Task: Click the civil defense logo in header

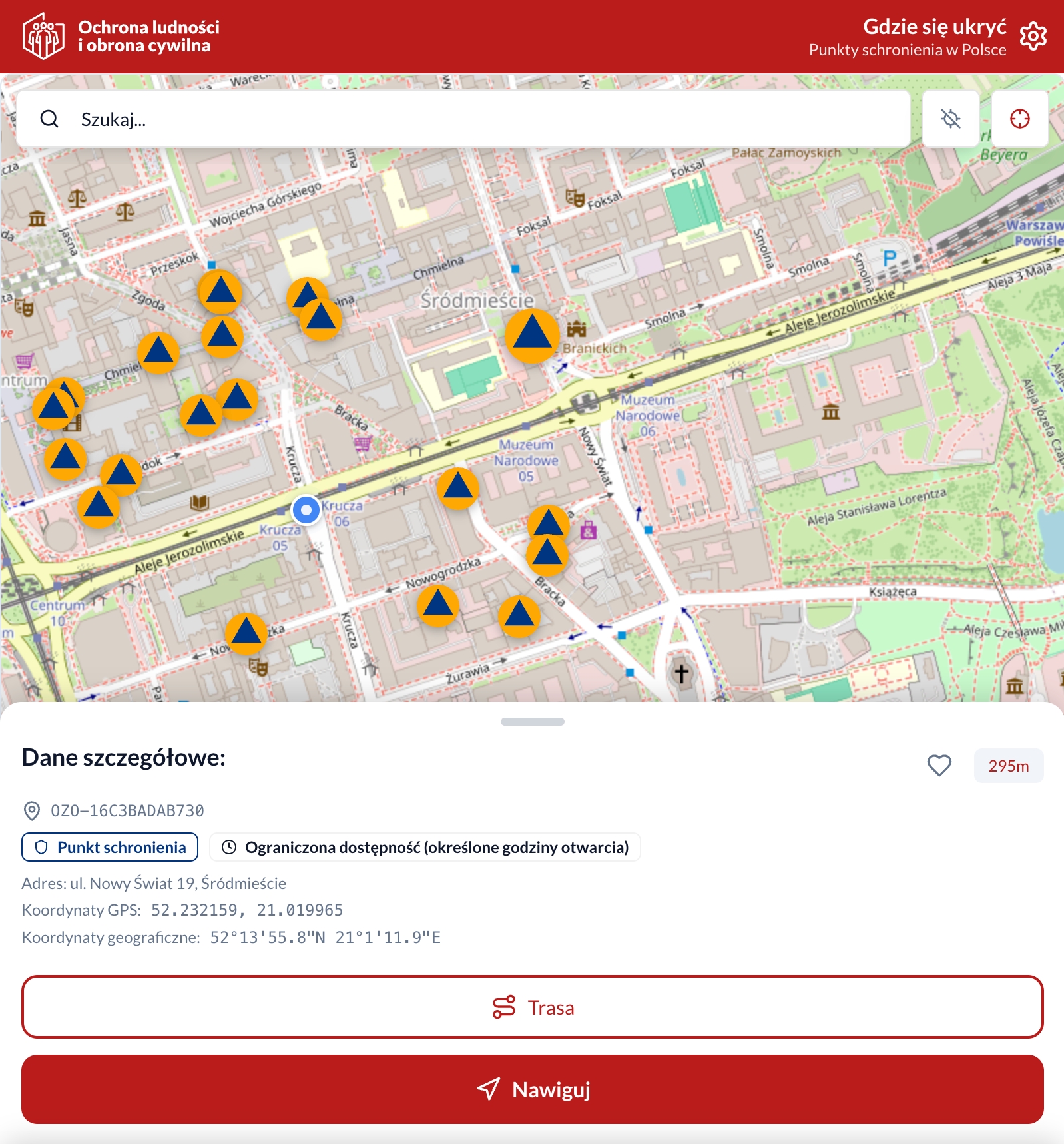Action: click(43, 36)
